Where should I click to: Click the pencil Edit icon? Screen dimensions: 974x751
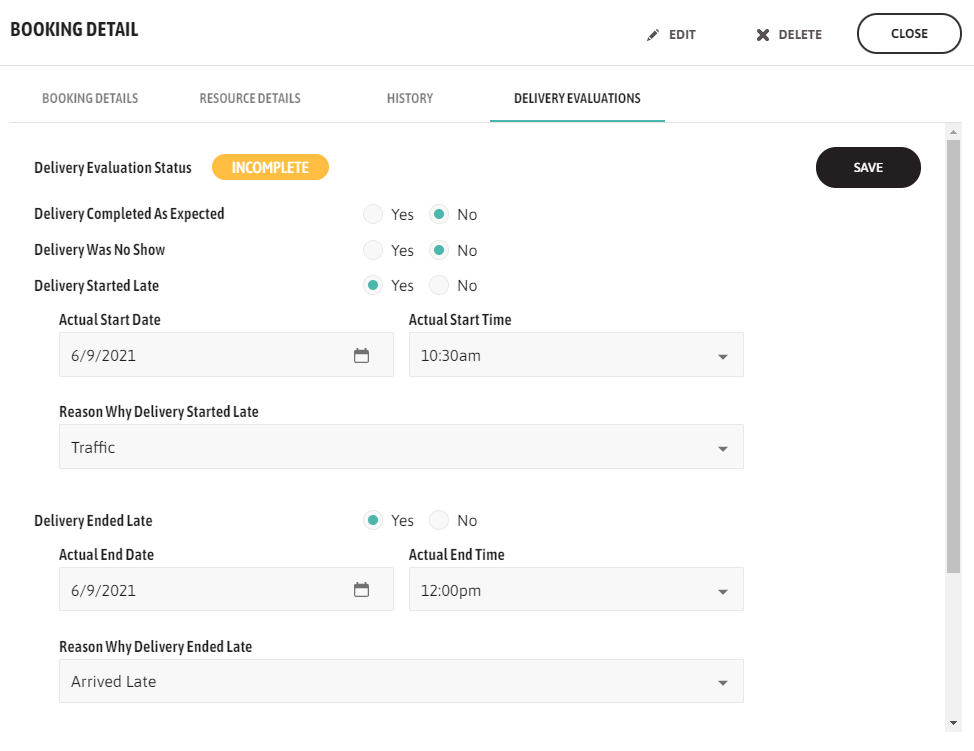click(x=653, y=35)
